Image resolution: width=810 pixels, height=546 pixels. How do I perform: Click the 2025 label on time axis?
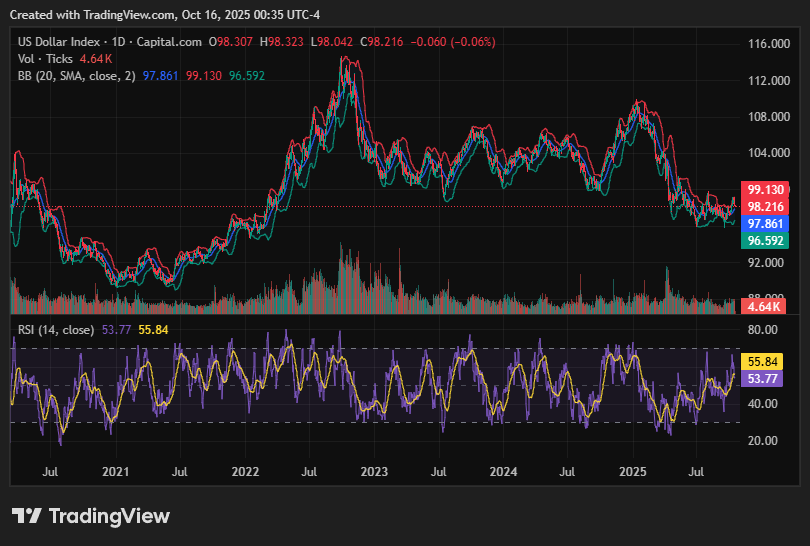[633, 470]
